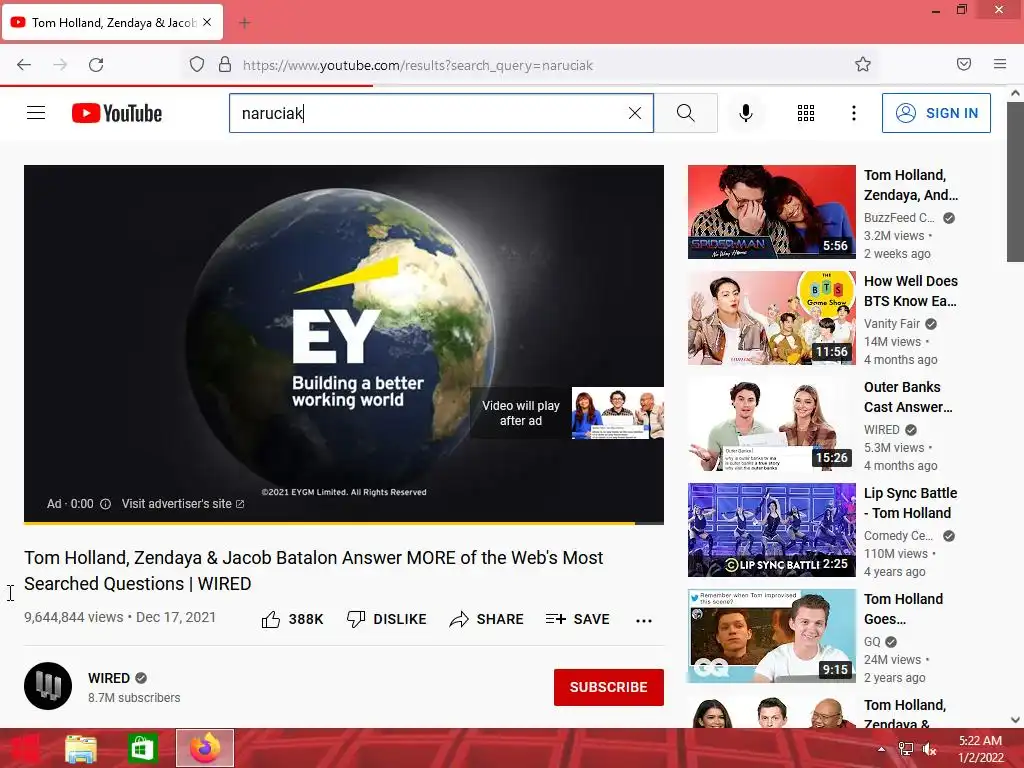Open the Vanity Fair channel name

(x=891, y=323)
